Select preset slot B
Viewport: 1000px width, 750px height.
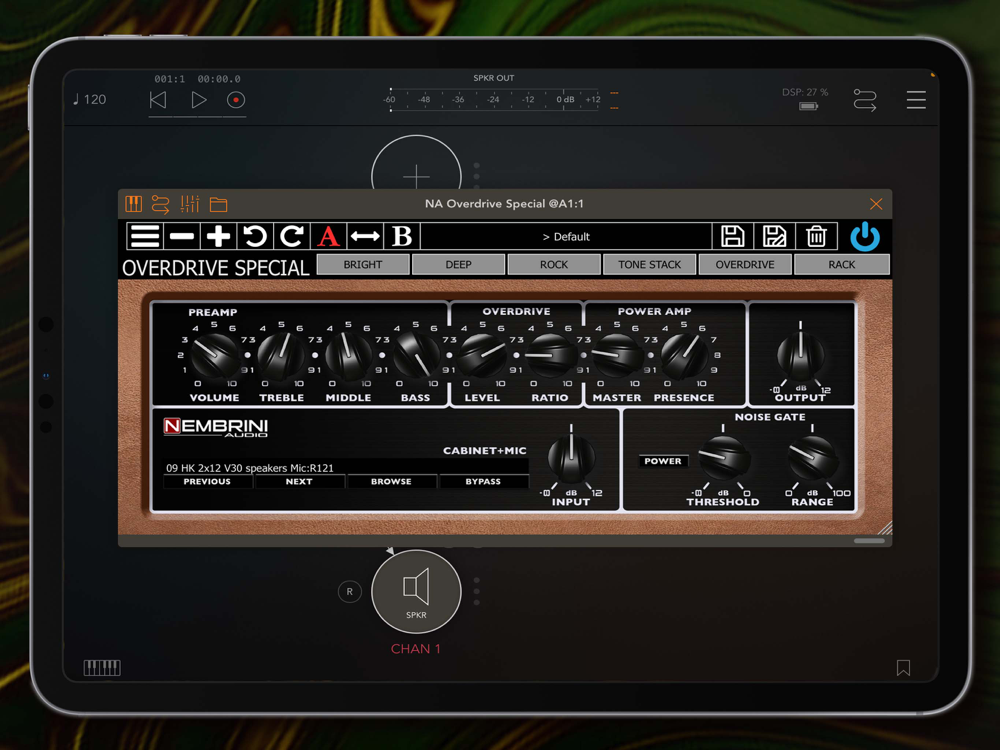tap(402, 237)
